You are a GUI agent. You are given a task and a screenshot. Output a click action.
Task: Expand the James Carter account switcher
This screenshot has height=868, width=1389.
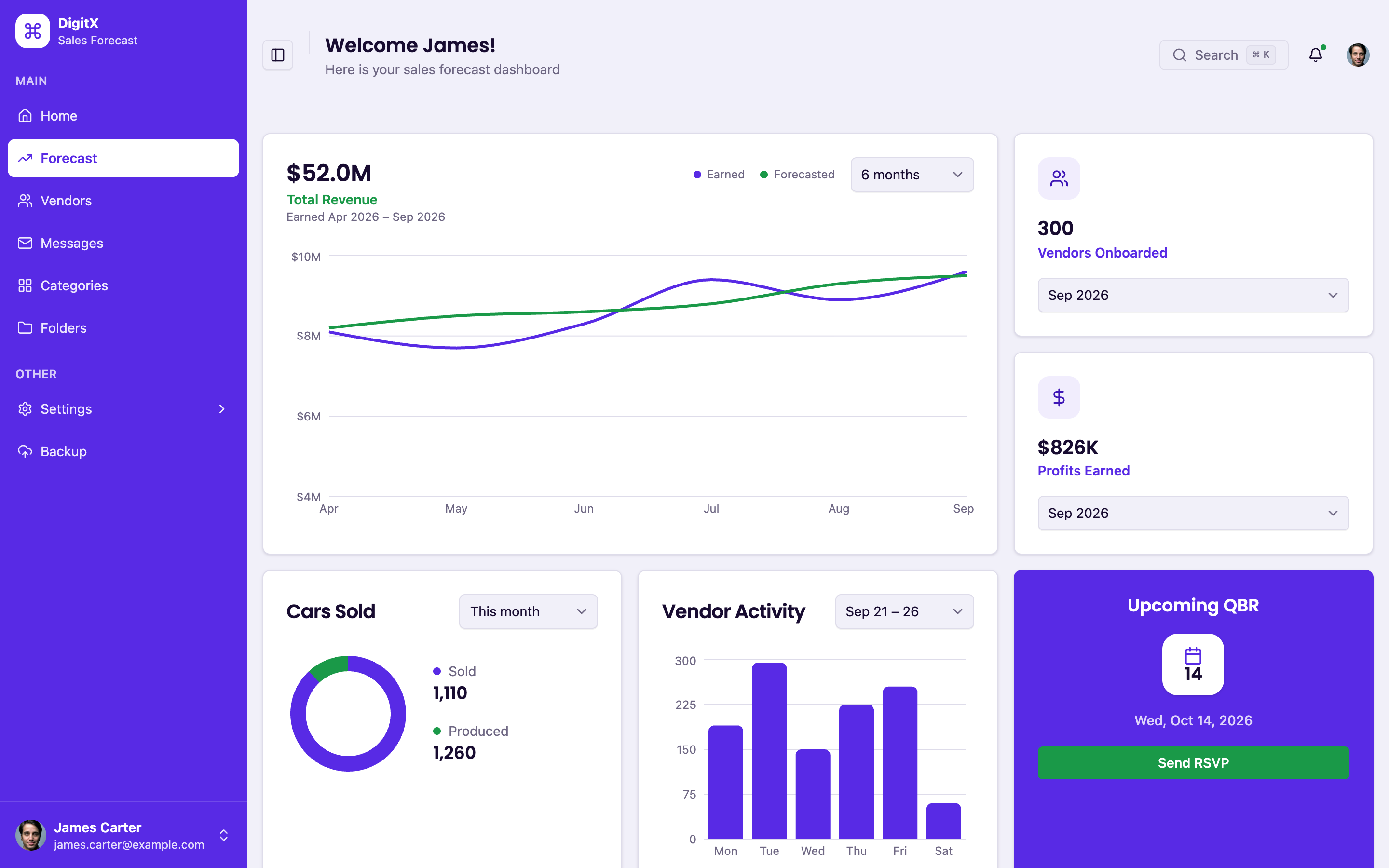tap(224, 835)
